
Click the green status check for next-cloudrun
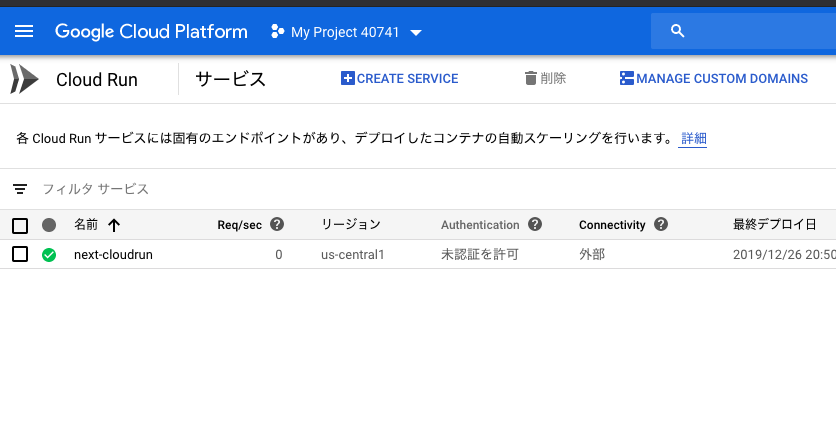click(x=49, y=255)
